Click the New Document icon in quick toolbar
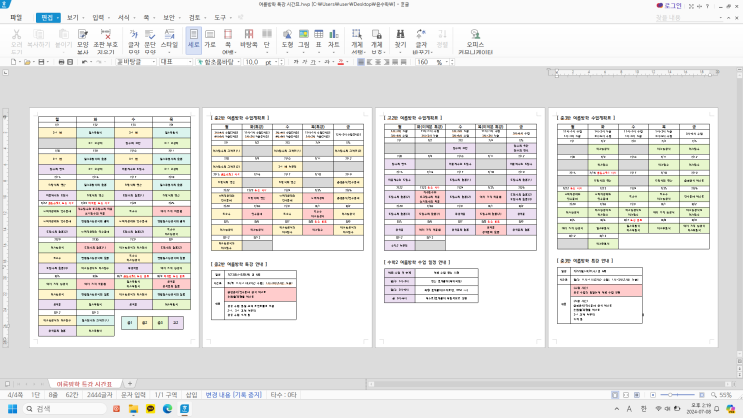 [x=13, y=62]
